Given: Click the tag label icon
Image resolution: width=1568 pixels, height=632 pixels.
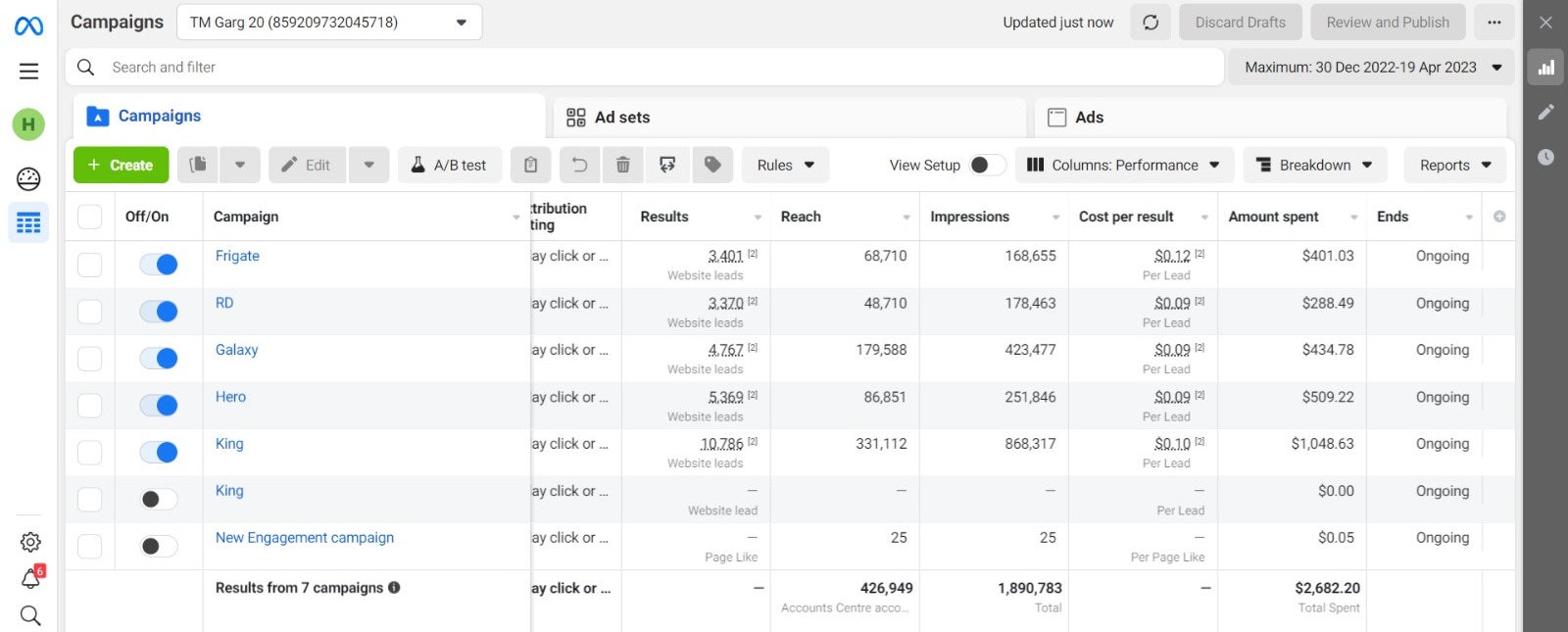Looking at the screenshot, I should (712, 165).
